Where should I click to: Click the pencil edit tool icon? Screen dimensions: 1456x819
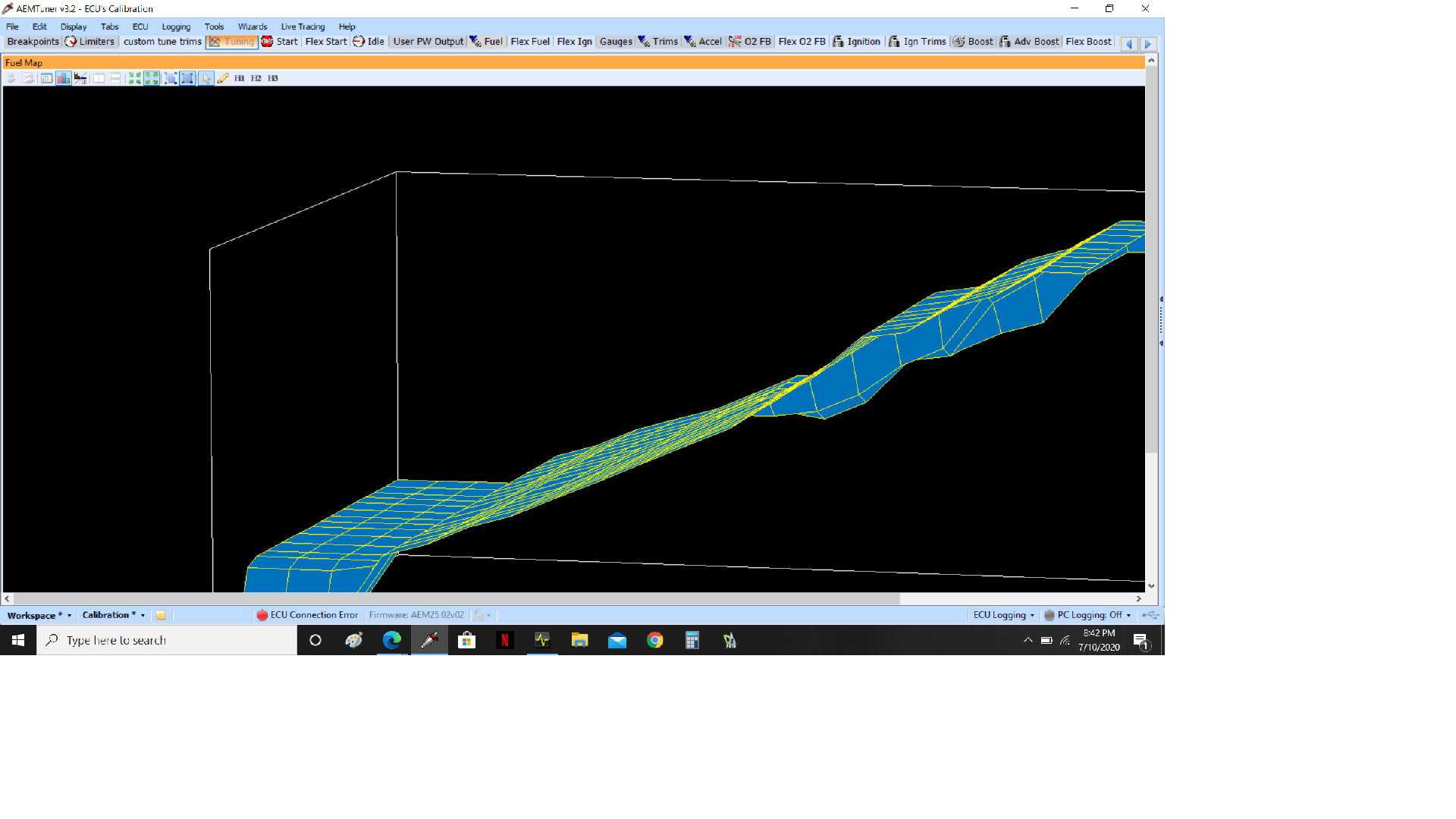[223, 78]
